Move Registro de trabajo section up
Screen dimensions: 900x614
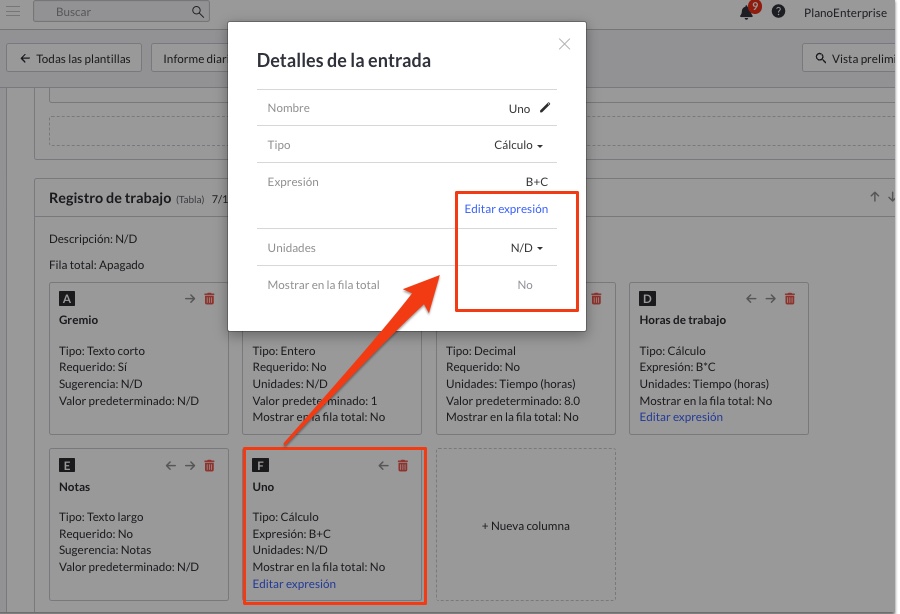click(x=874, y=197)
